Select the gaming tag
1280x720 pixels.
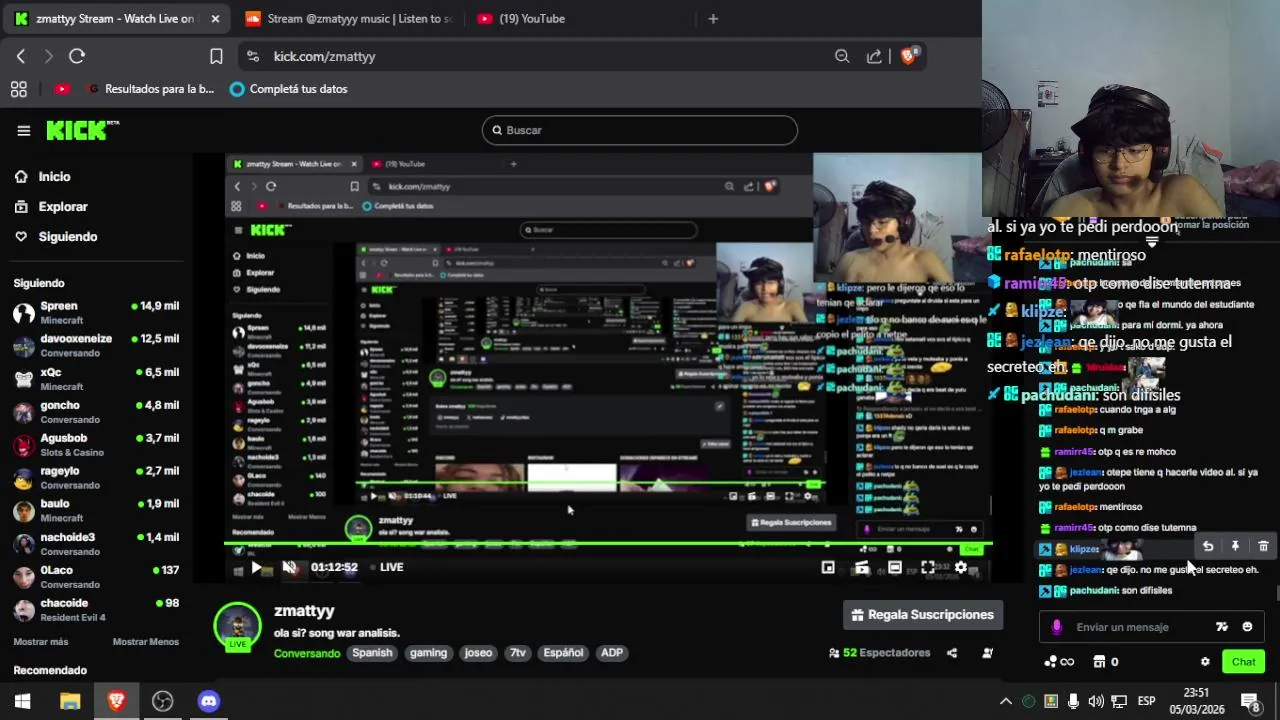click(428, 653)
